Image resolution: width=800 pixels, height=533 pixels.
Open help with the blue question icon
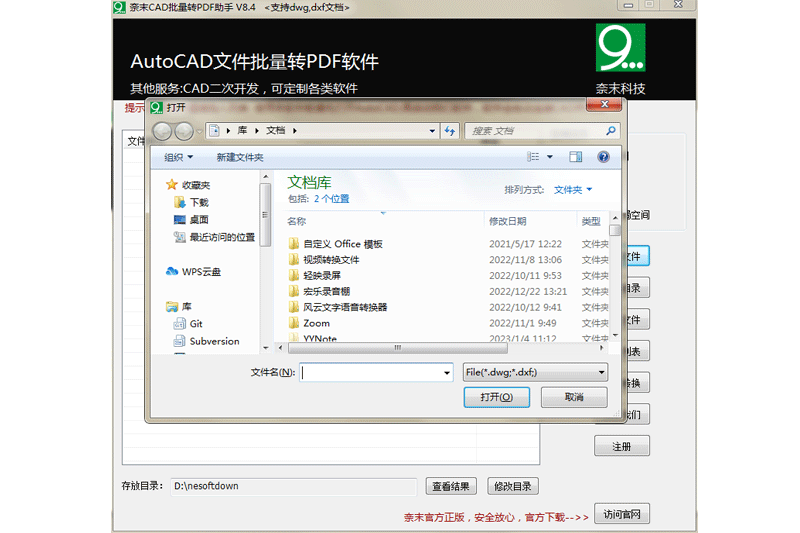click(603, 157)
